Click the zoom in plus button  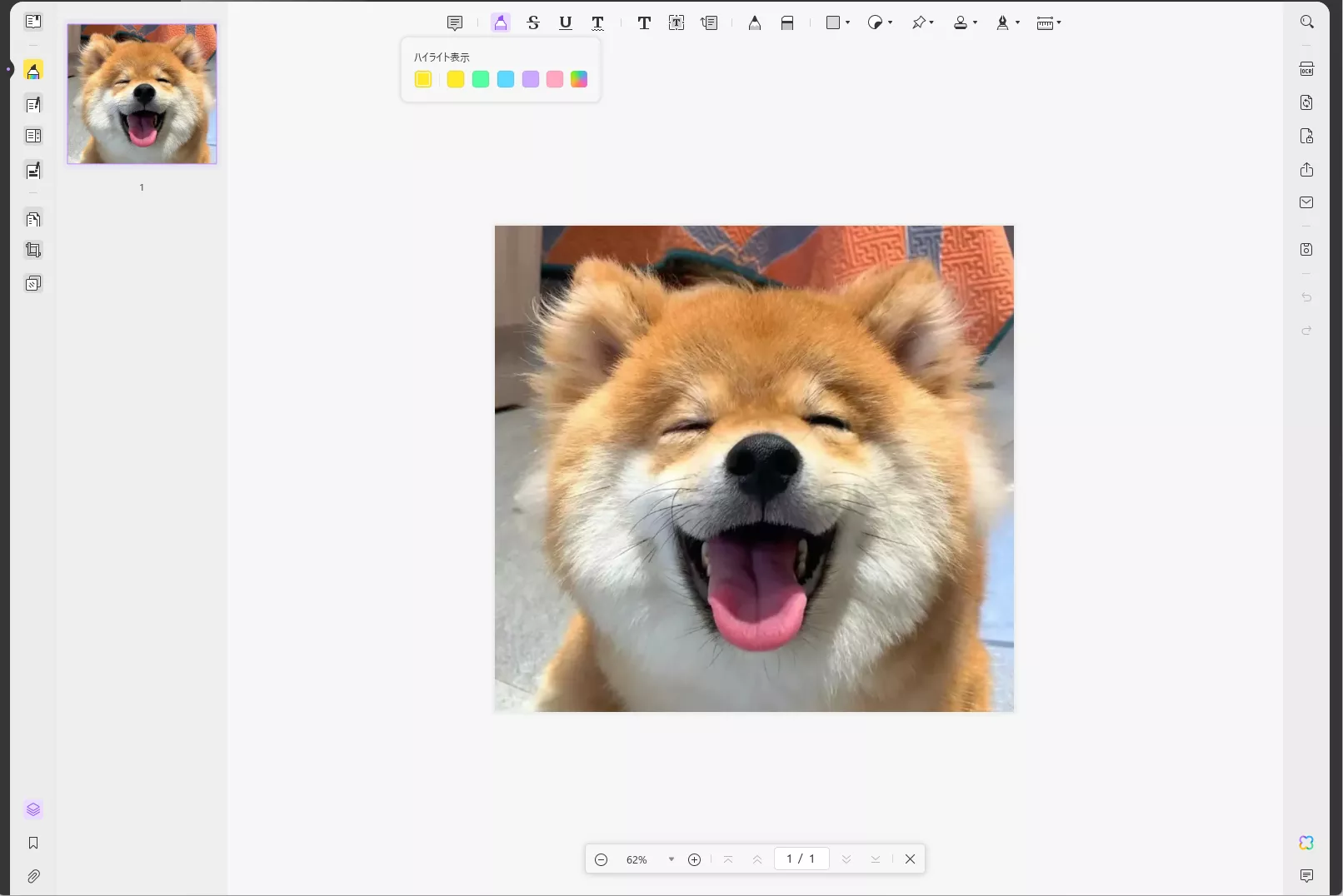pos(694,859)
